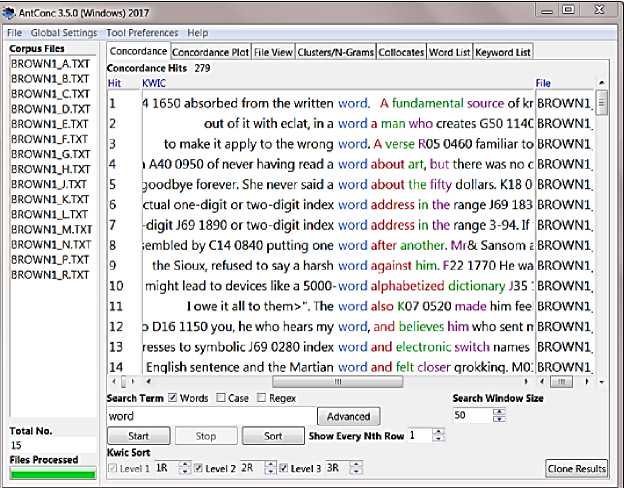The height and width of the screenshot is (488, 626).
Task: Click the results scroll down arrow
Action: pos(601,382)
